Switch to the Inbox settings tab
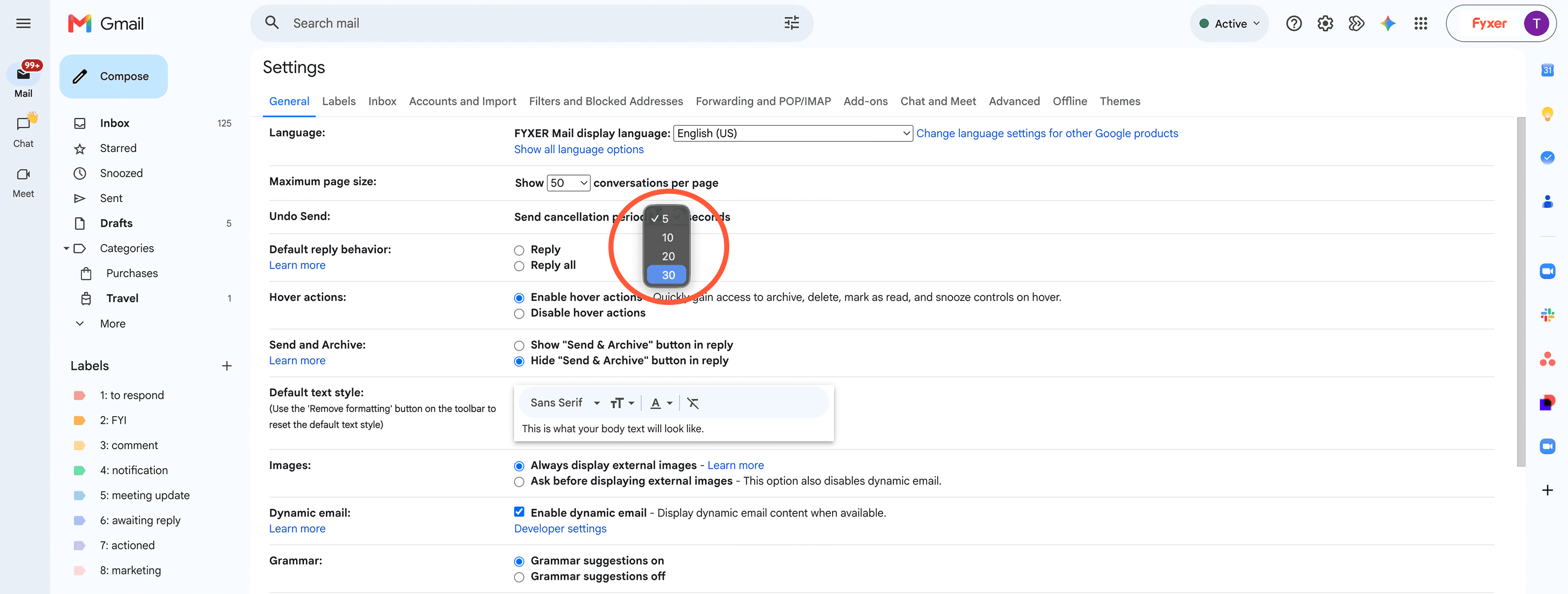This screenshot has width=1568, height=594. pyautogui.click(x=382, y=101)
